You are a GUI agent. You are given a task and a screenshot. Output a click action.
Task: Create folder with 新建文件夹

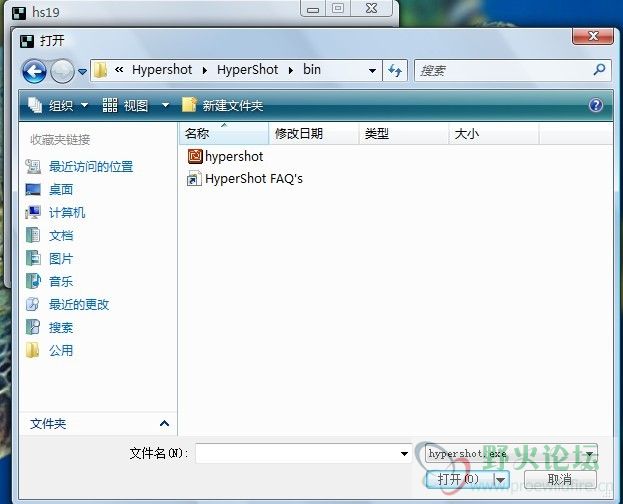222,106
